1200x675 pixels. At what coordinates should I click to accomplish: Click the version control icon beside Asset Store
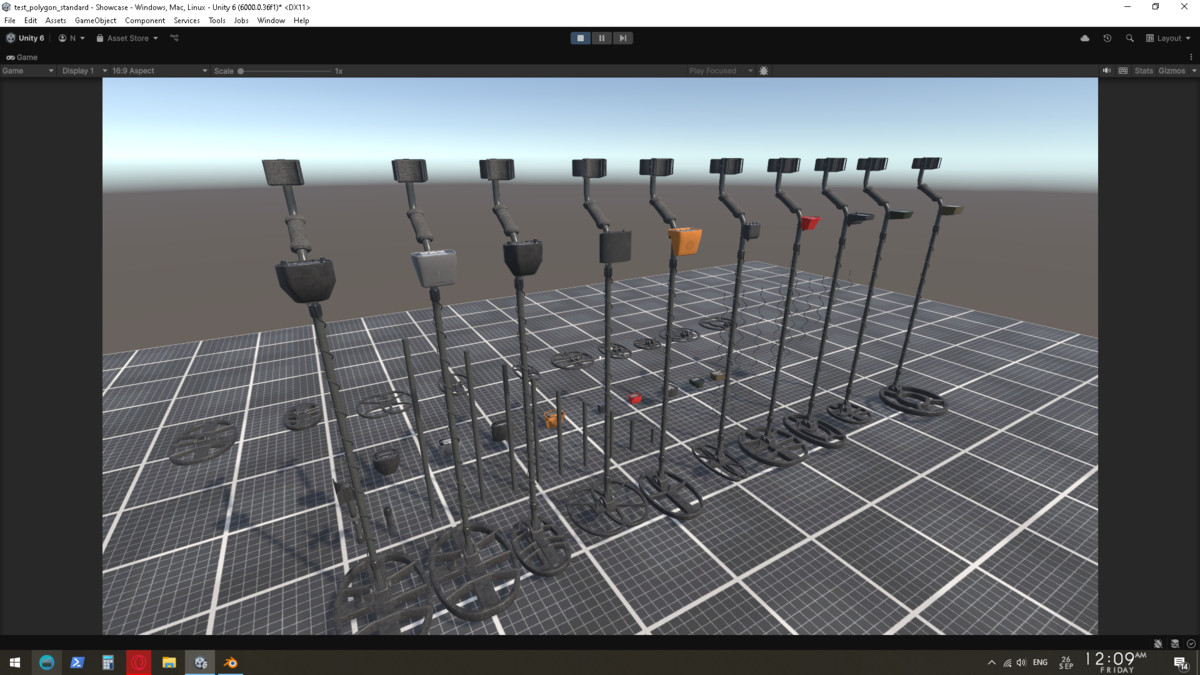174,38
